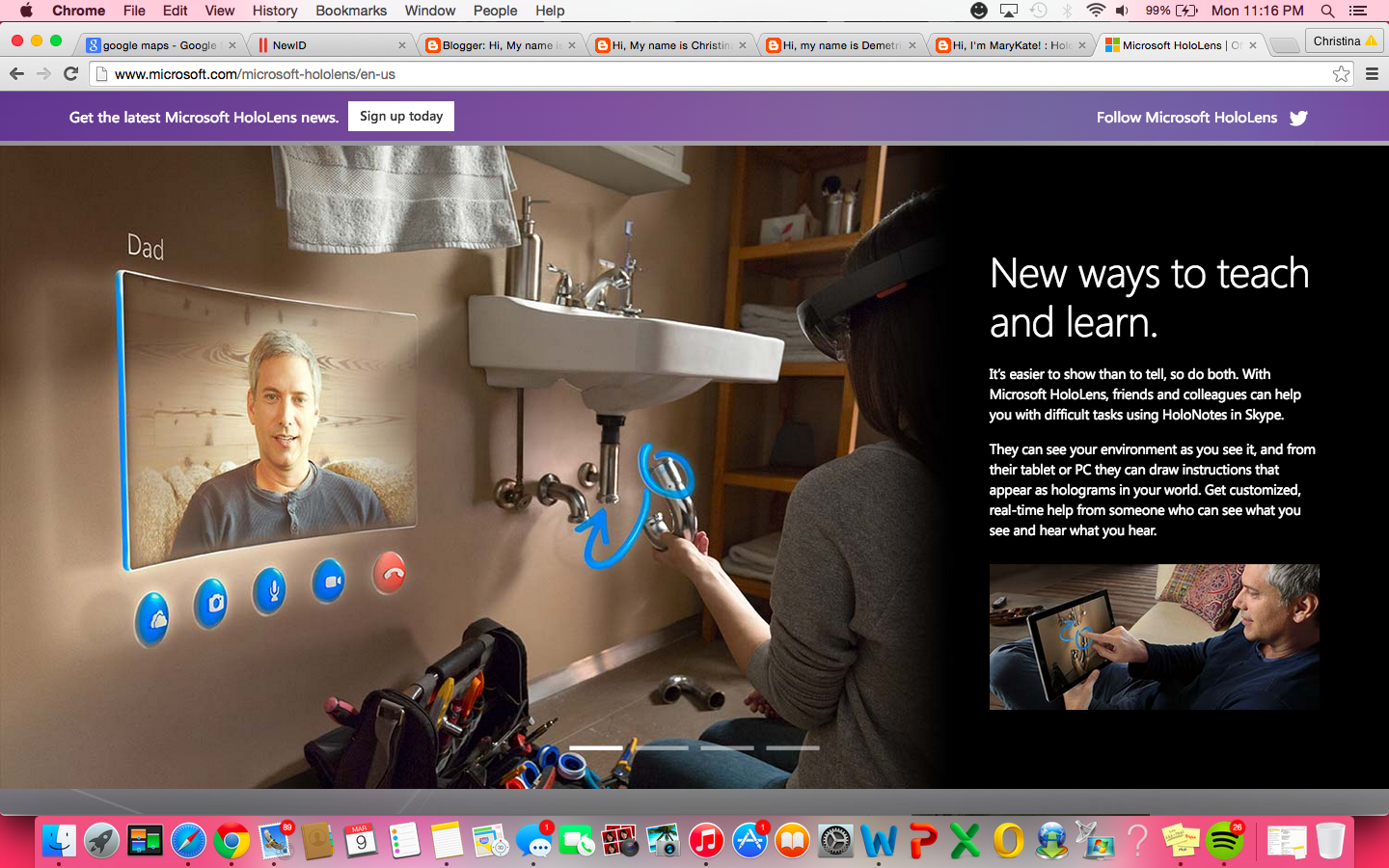Go back with the browser back arrow
The image size is (1389, 868).
click(x=16, y=74)
